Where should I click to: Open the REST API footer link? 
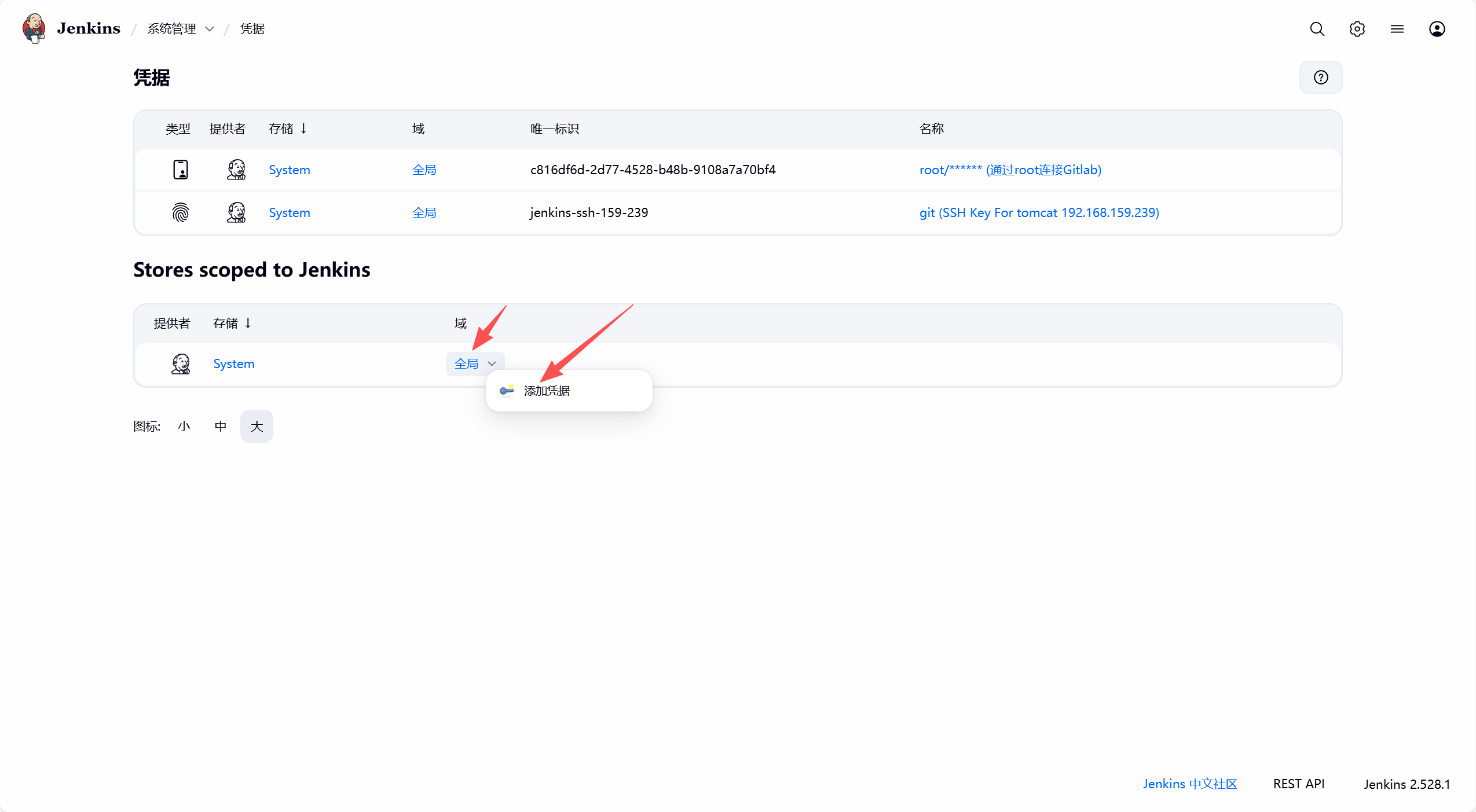[1298, 784]
